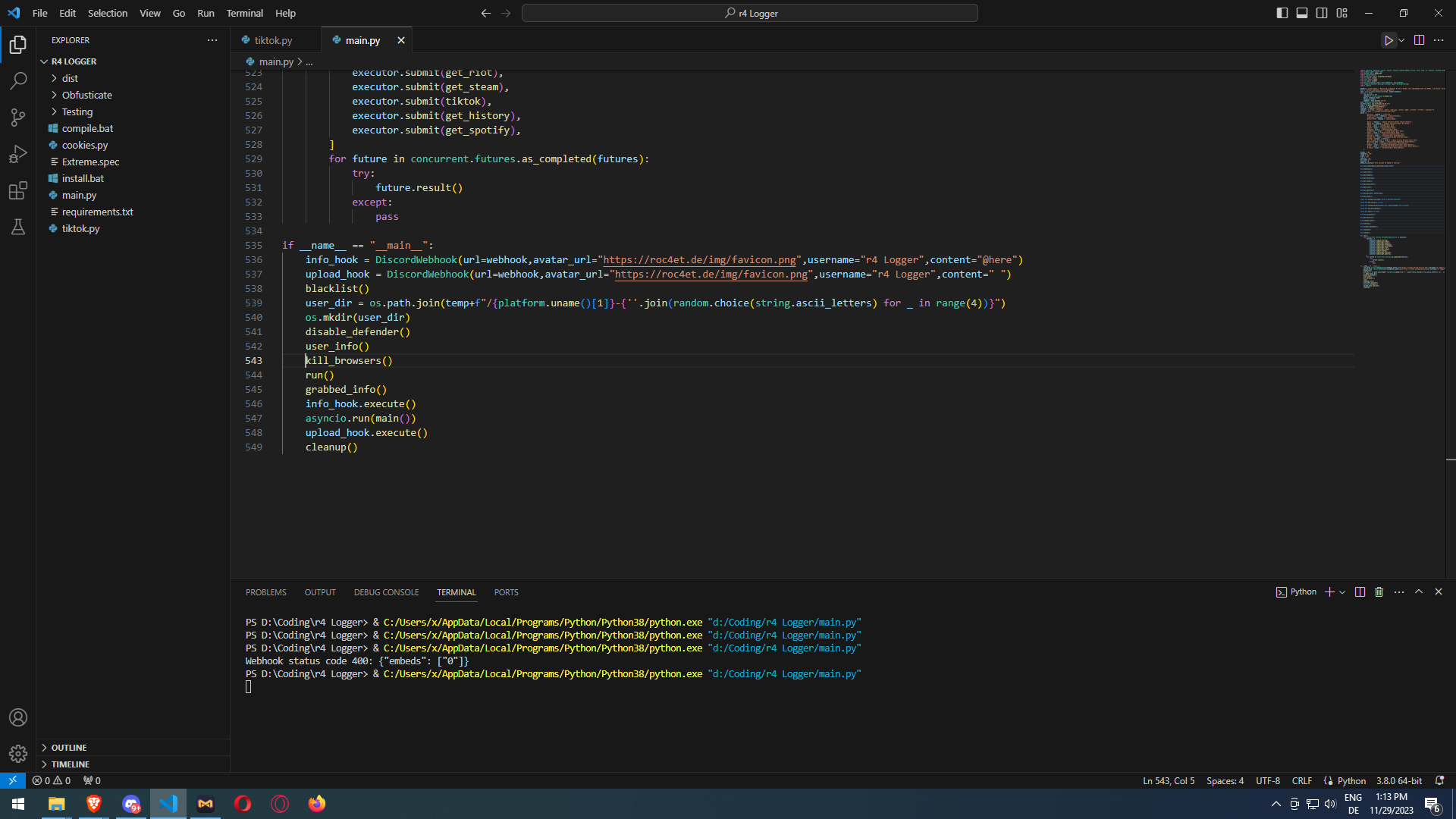Open the Source Control view

pyautogui.click(x=18, y=117)
